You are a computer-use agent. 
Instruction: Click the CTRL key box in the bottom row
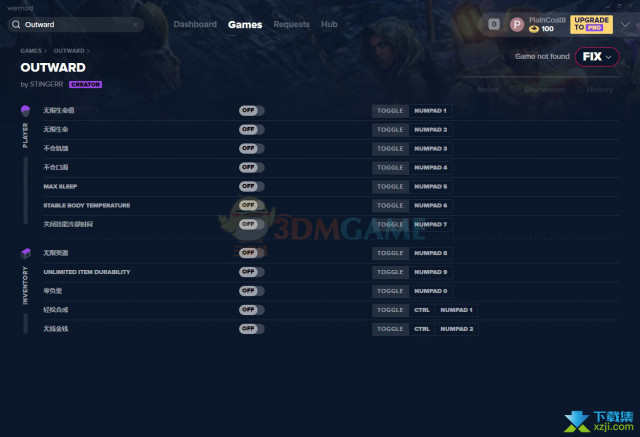[x=422, y=329]
